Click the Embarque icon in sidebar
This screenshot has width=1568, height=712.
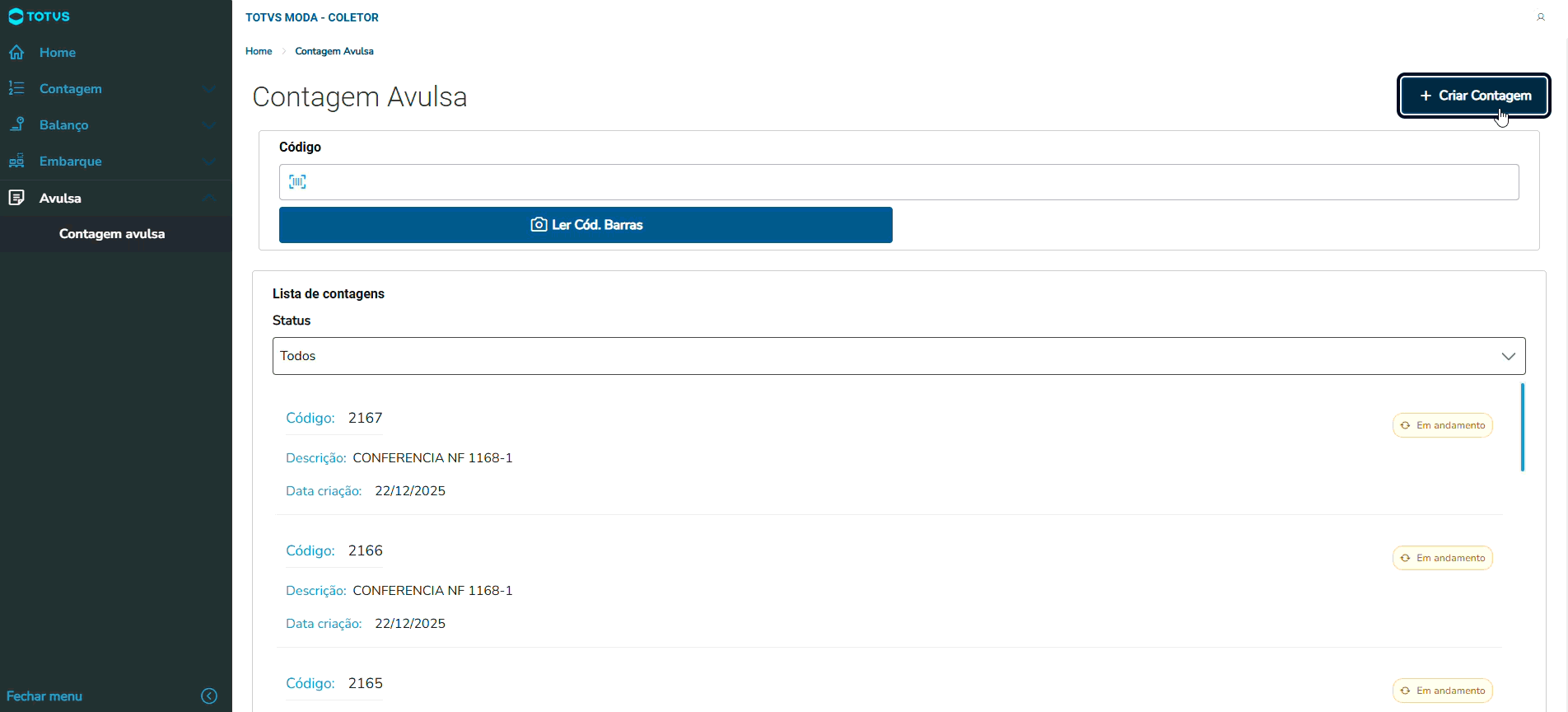[x=16, y=162]
